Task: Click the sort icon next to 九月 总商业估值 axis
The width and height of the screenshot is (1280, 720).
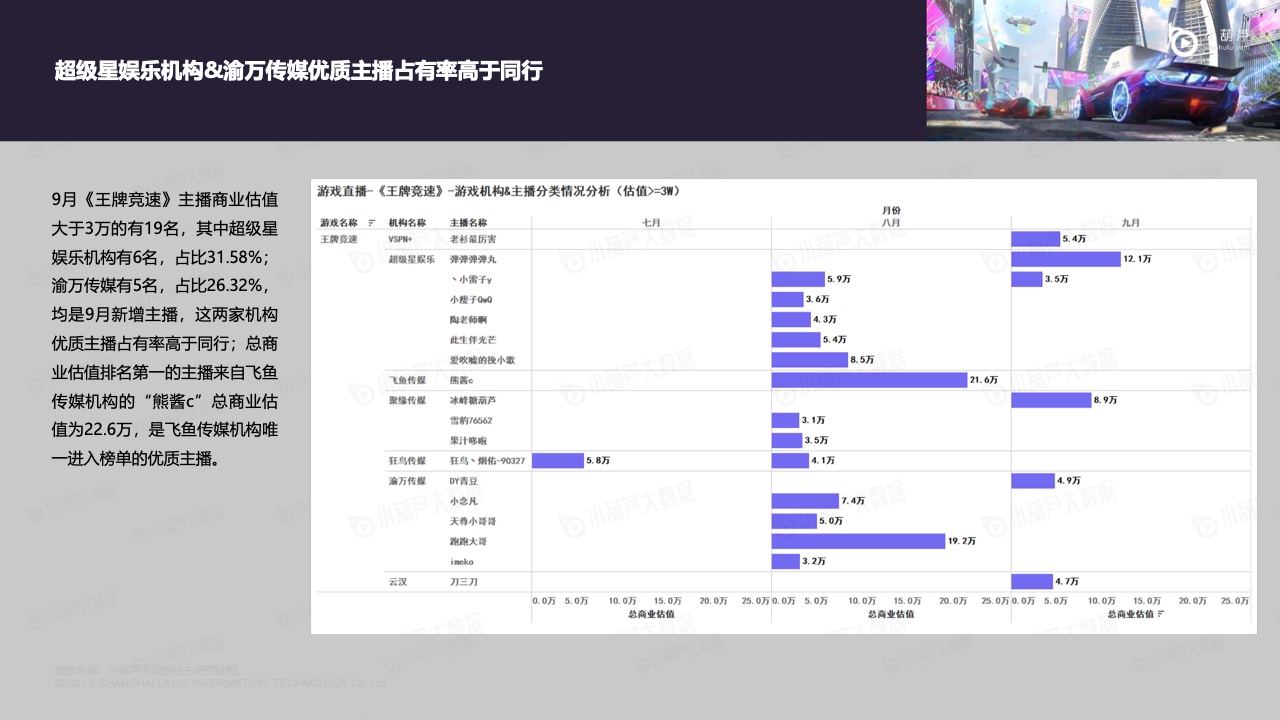Action: (1160, 613)
